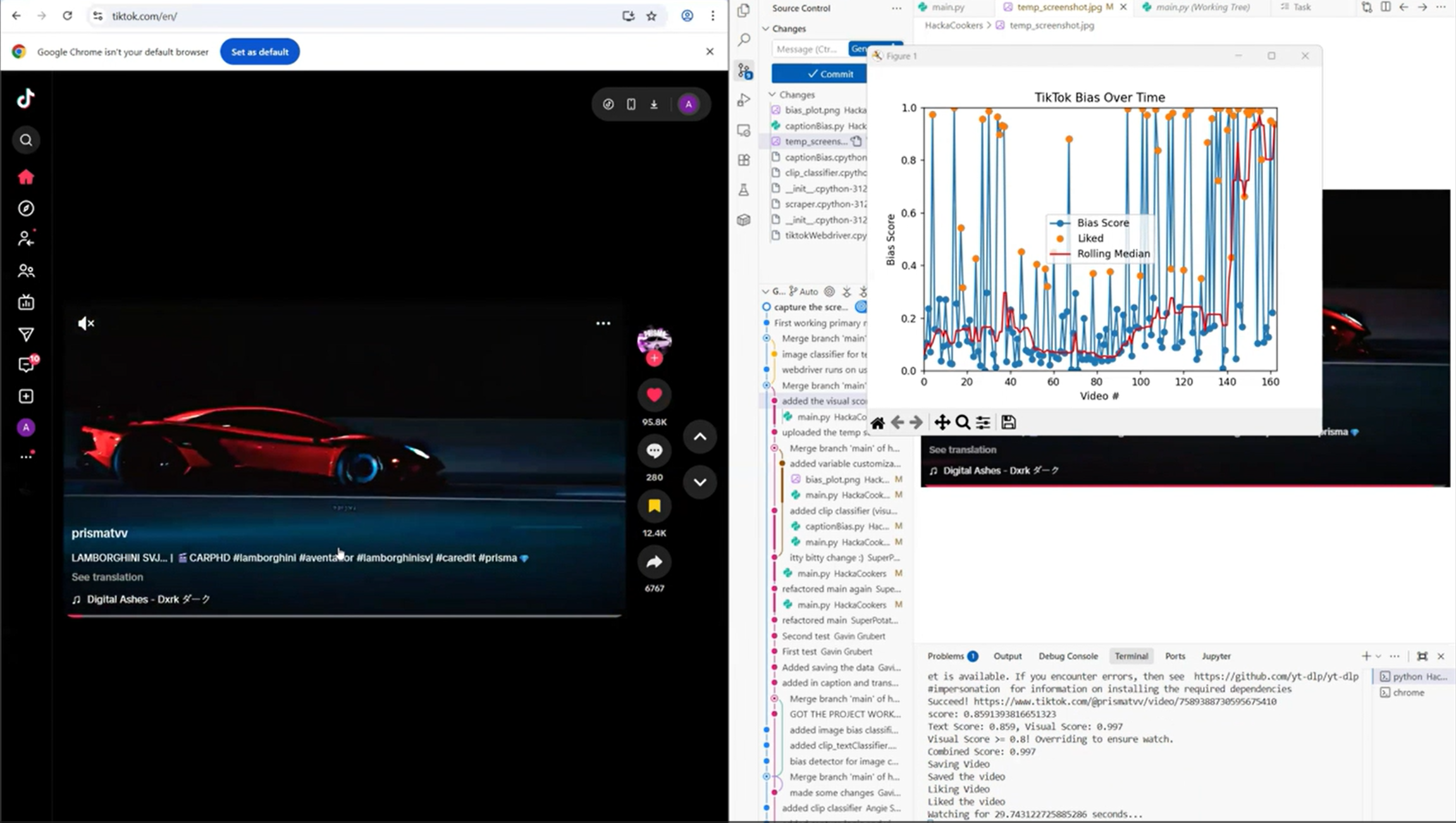This screenshot has width=1456, height=823.
Task: Save the figure with the floppy disk icon
Action: (x=1009, y=423)
